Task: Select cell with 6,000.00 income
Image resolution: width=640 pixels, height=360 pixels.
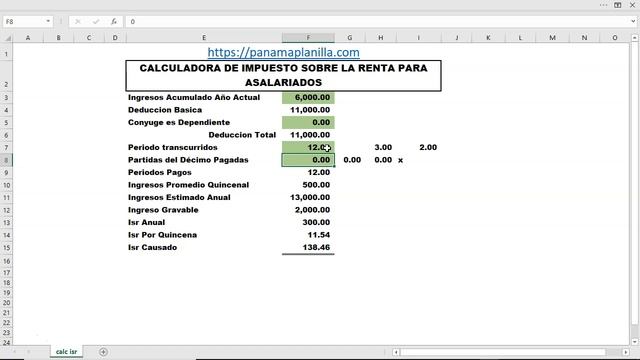Action: point(308,98)
